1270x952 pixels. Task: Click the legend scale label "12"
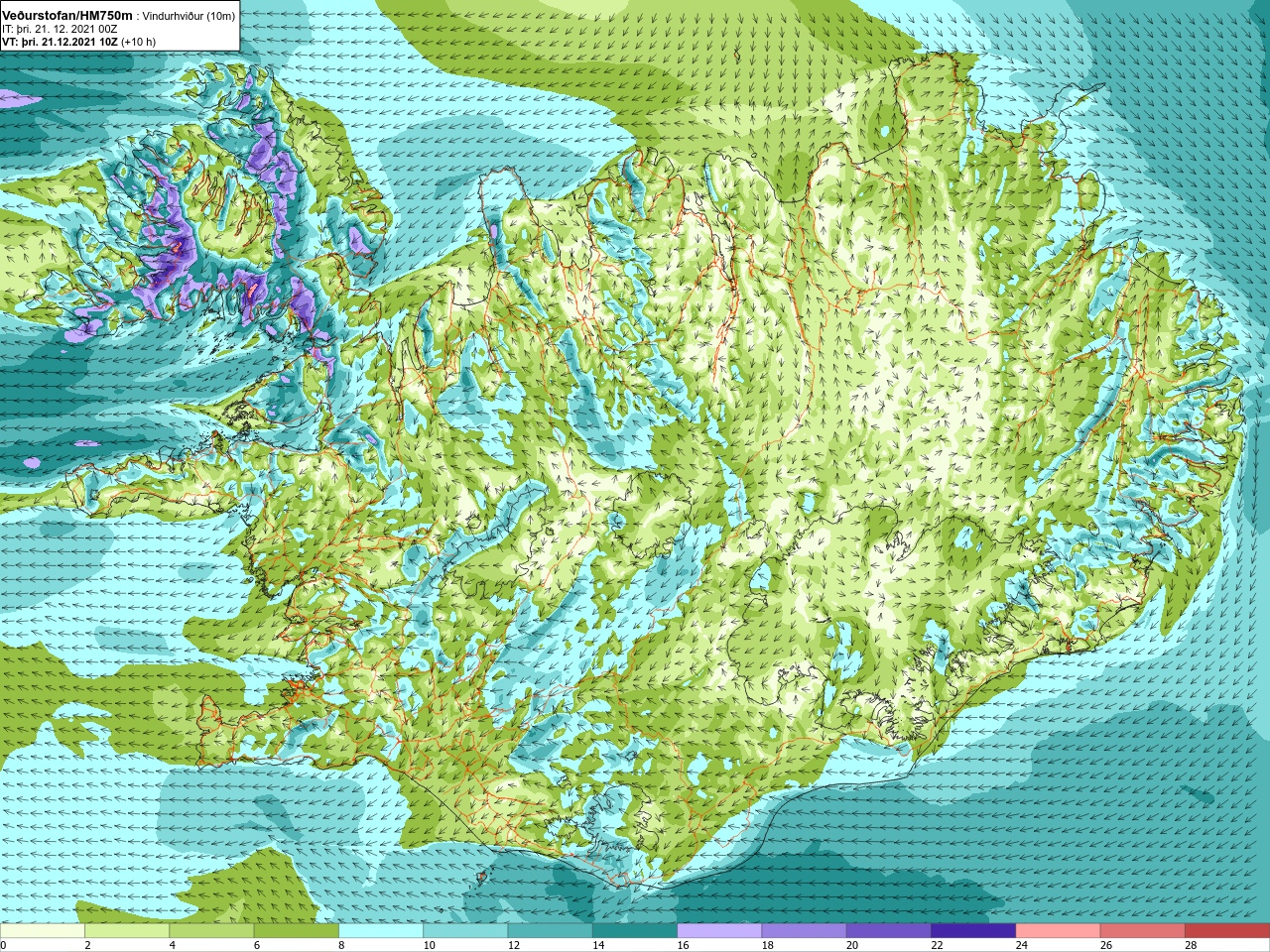tap(514, 945)
